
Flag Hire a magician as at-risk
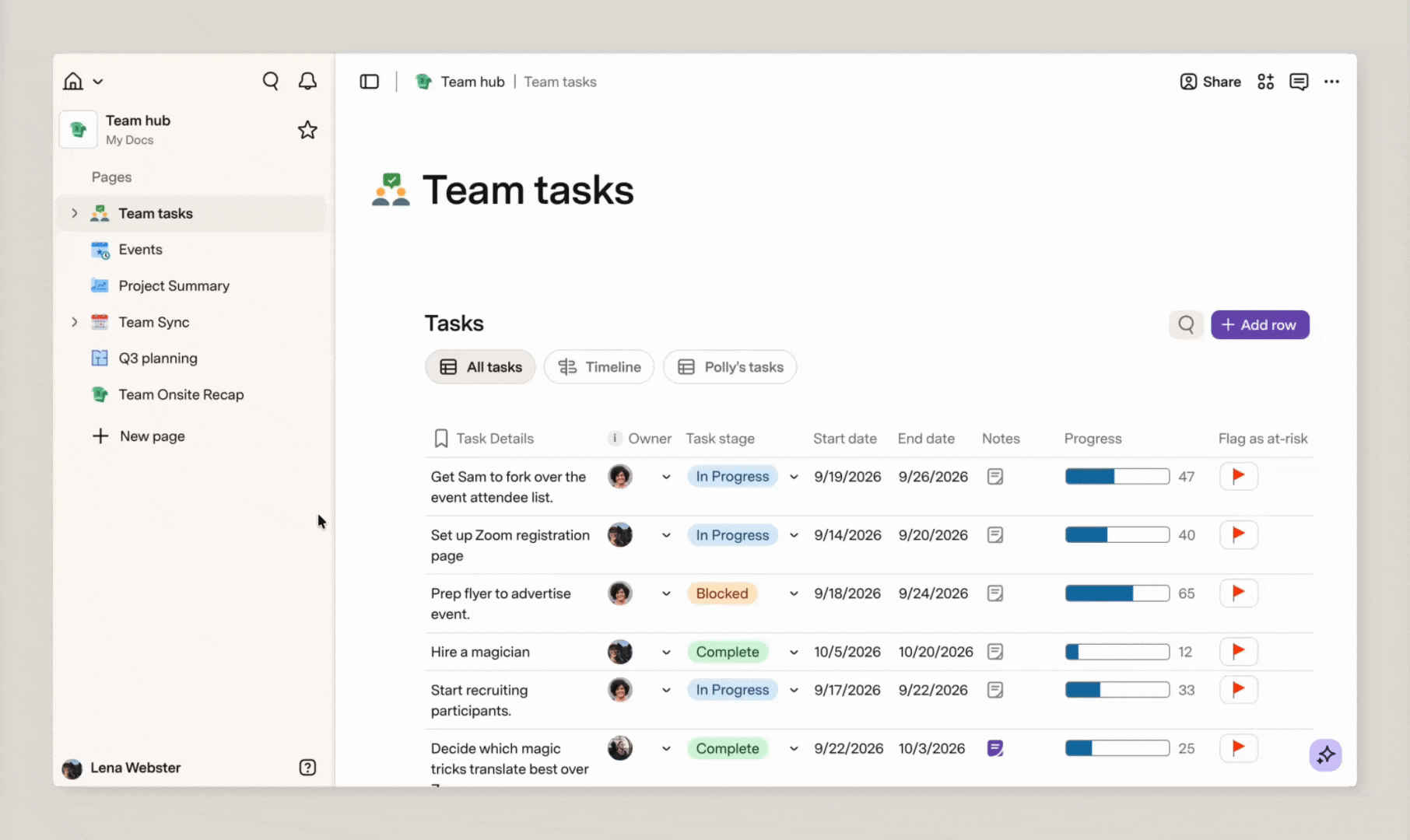point(1239,651)
